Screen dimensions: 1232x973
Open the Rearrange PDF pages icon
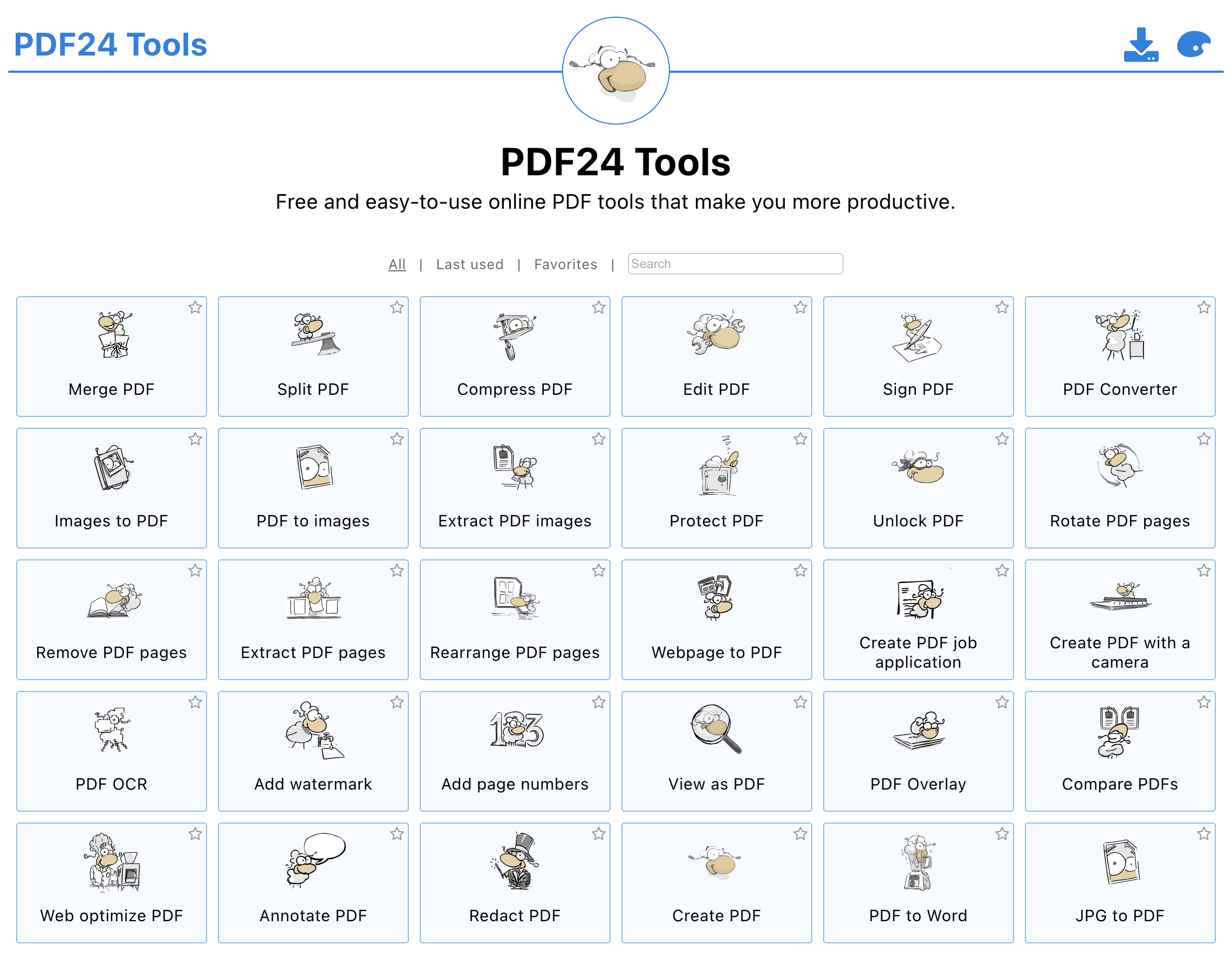(x=516, y=598)
